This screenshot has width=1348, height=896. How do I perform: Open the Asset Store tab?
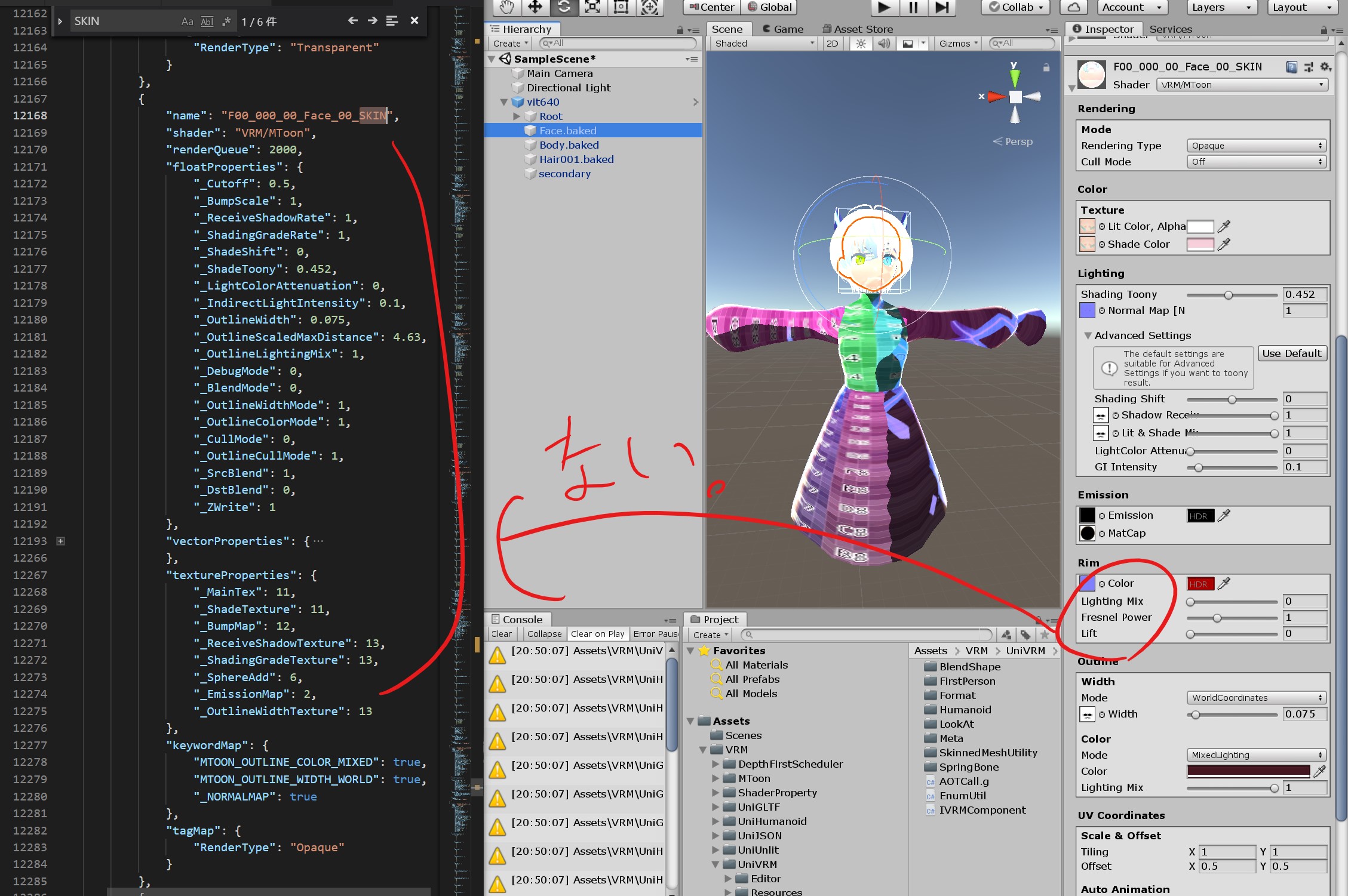tap(858, 28)
